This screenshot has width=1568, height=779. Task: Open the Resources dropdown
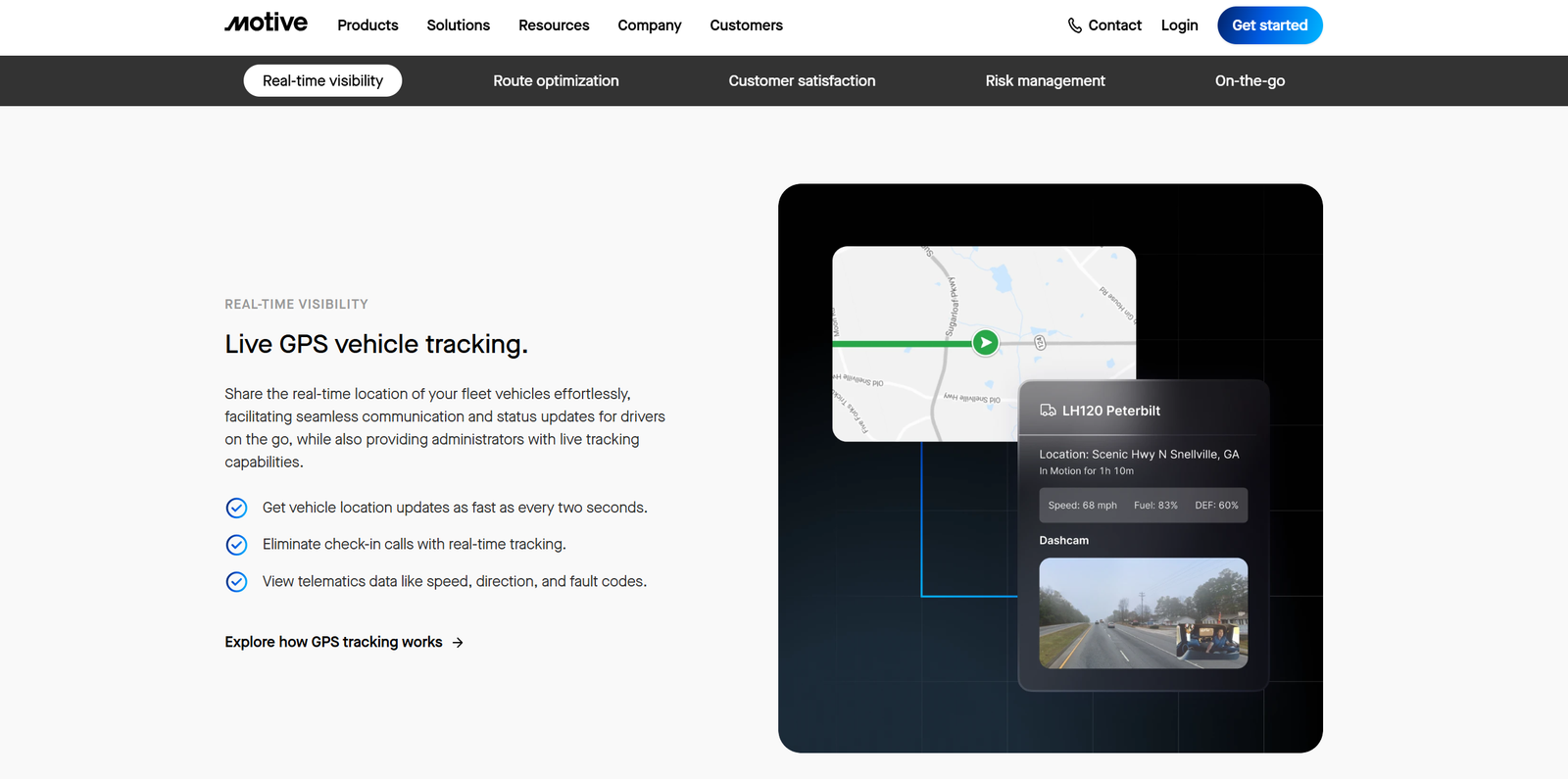(x=554, y=25)
